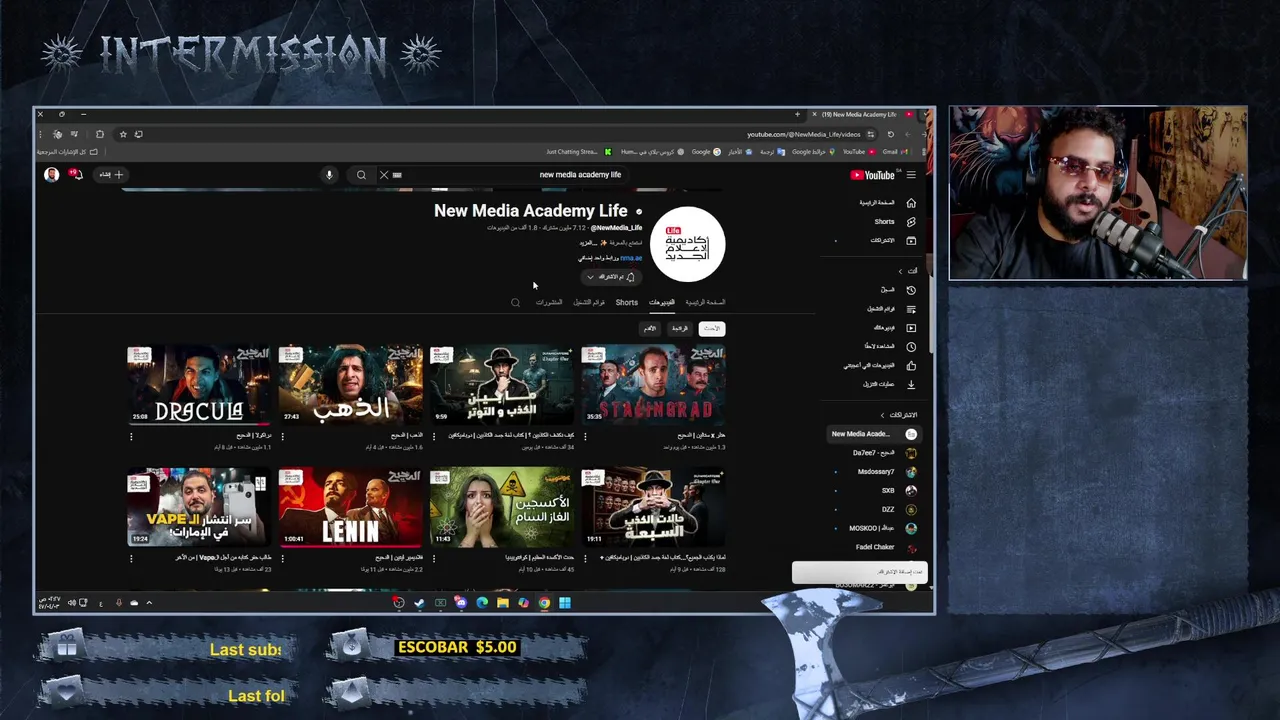Click voice search microphone icon
Image resolution: width=1280 pixels, height=720 pixels.
[x=329, y=175]
